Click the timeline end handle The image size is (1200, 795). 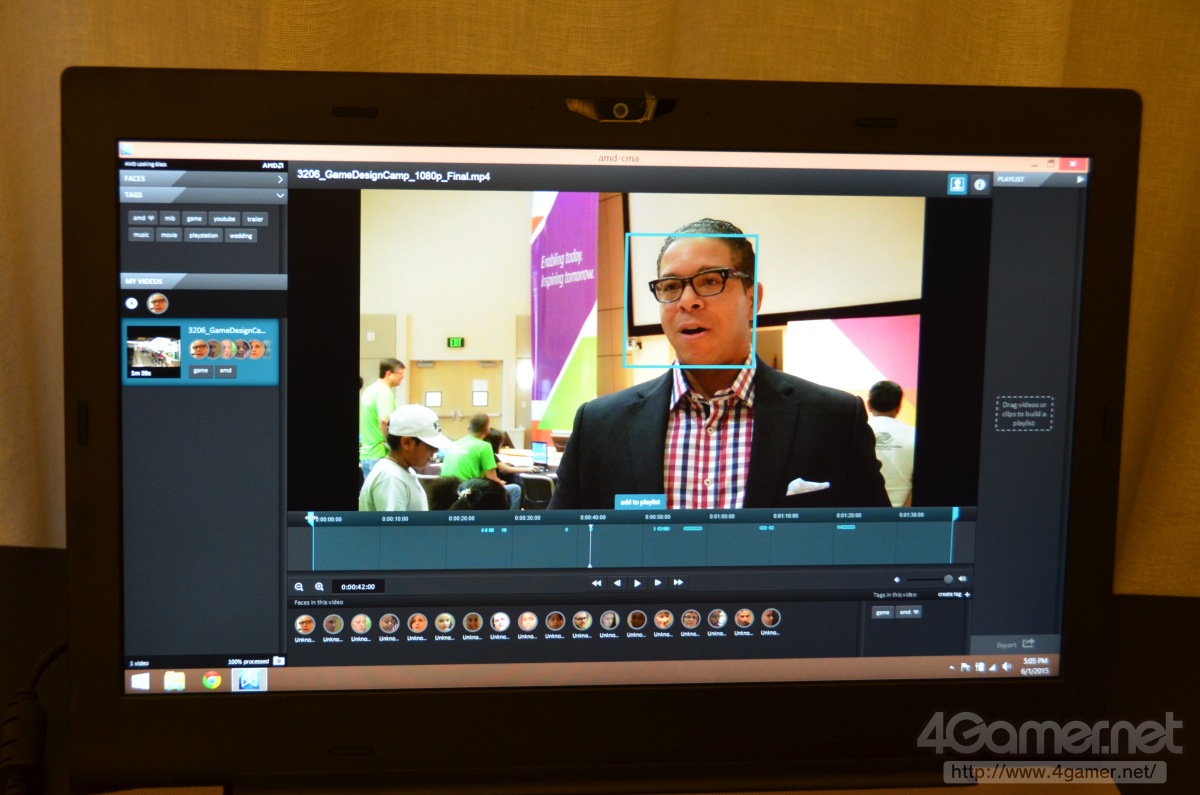tap(954, 514)
